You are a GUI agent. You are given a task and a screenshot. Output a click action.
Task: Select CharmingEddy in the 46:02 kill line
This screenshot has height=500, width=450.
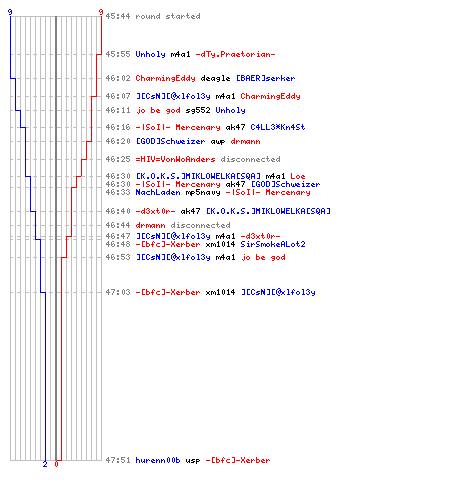pyautogui.click(x=165, y=78)
